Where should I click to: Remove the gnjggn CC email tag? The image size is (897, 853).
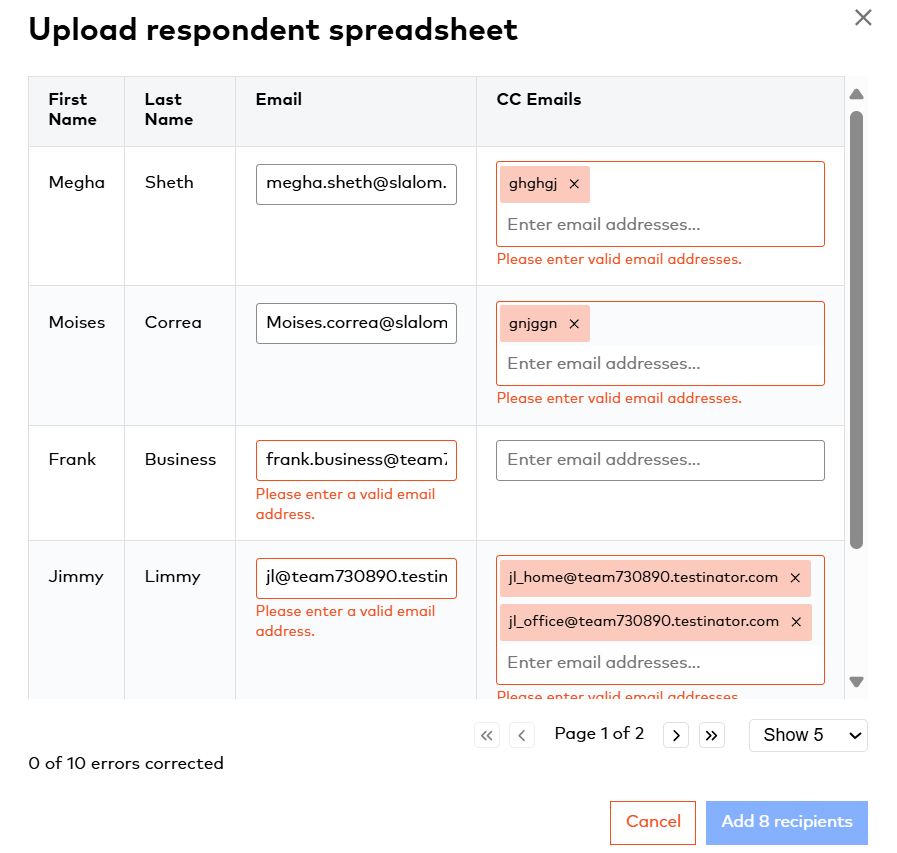[x=574, y=324]
